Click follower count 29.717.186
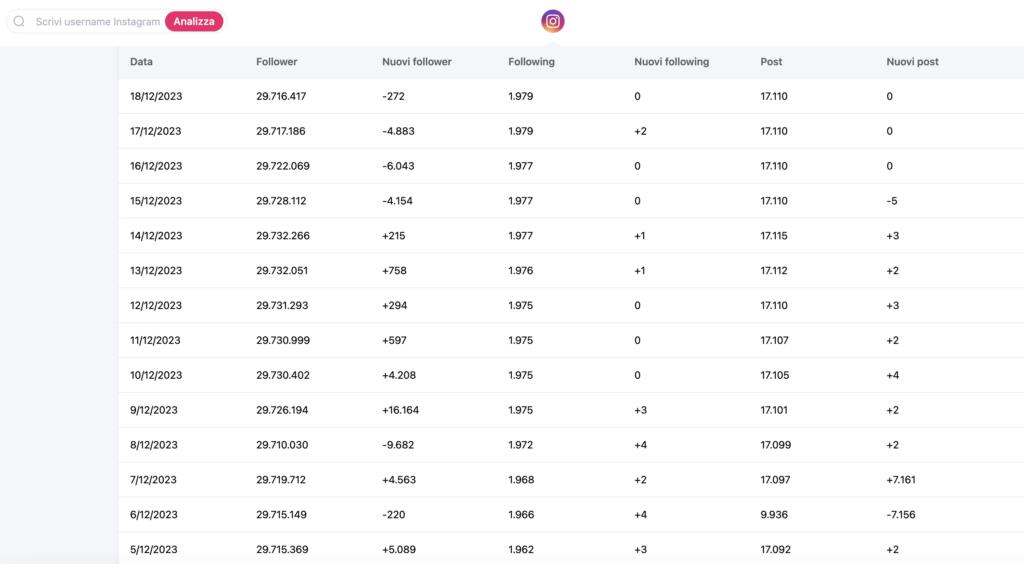 coord(281,131)
